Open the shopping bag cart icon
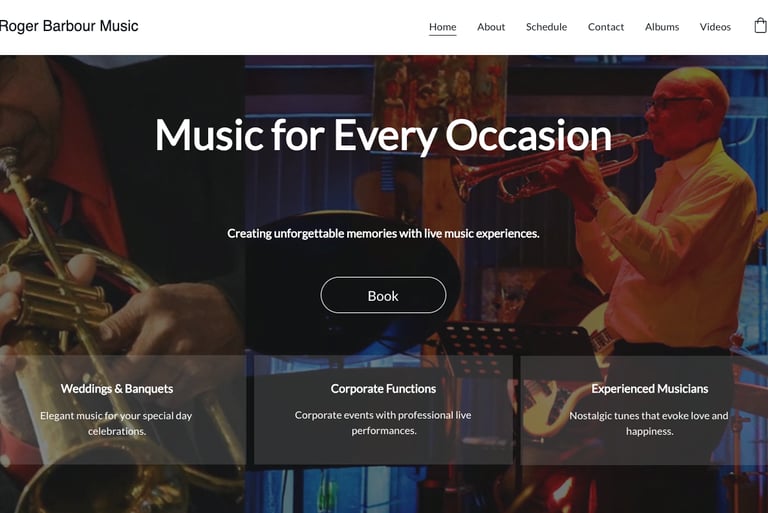Screen dimensions: 768x513 761,25
